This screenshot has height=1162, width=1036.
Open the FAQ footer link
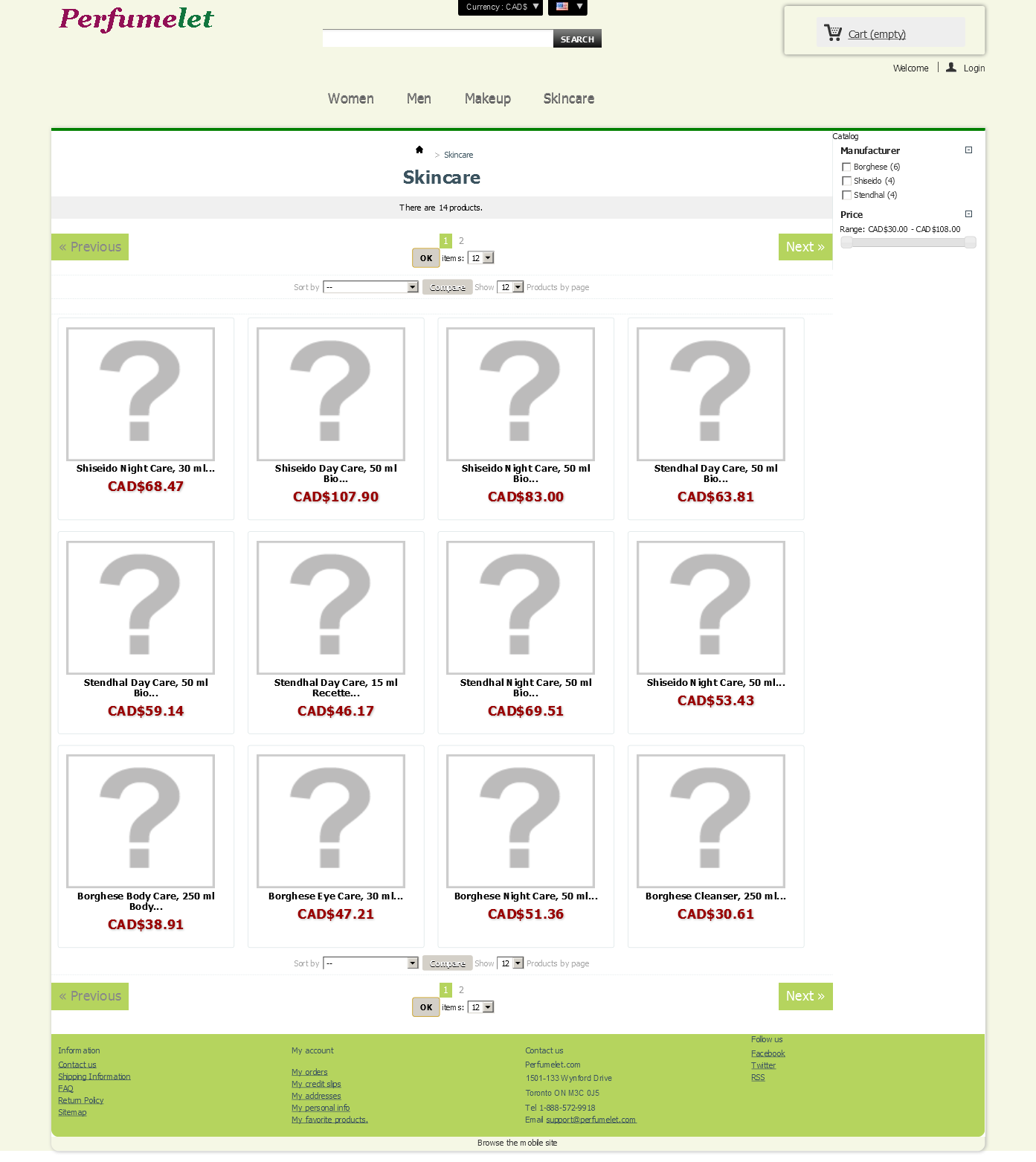tap(65, 1088)
